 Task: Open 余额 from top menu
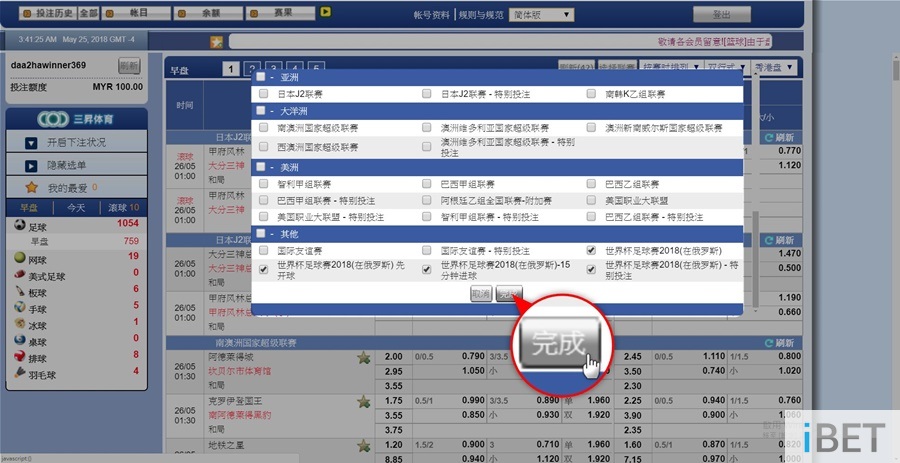click(208, 13)
